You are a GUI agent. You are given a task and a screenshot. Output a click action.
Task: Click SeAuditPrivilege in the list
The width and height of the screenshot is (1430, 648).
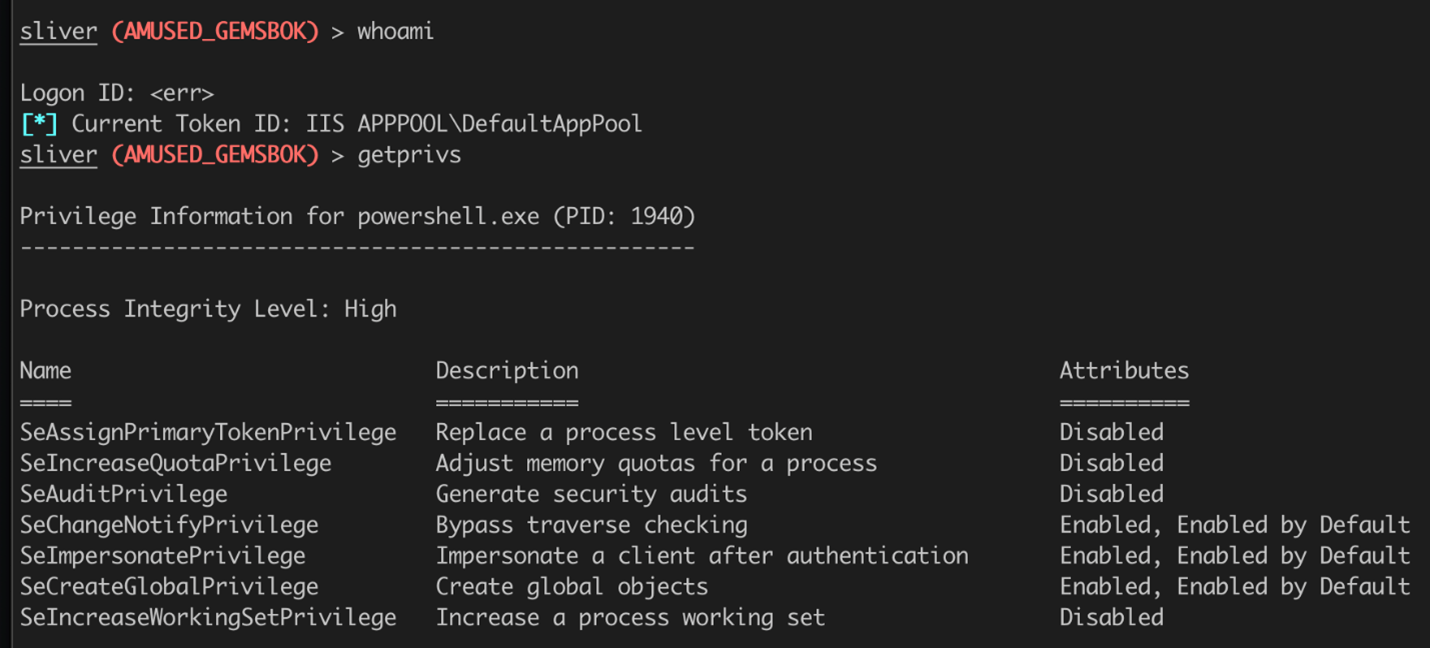(x=124, y=494)
